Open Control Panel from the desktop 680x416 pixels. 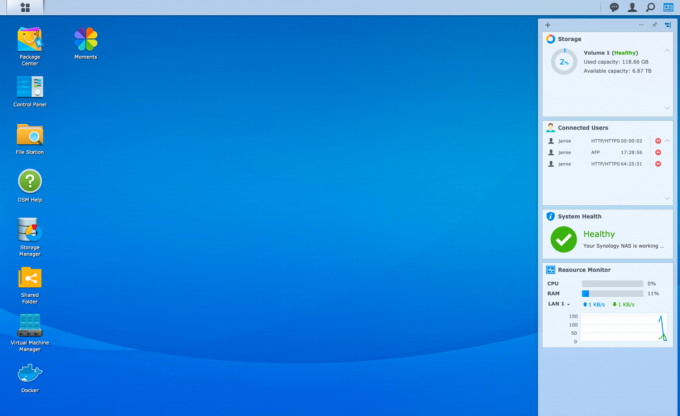[x=29, y=87]
